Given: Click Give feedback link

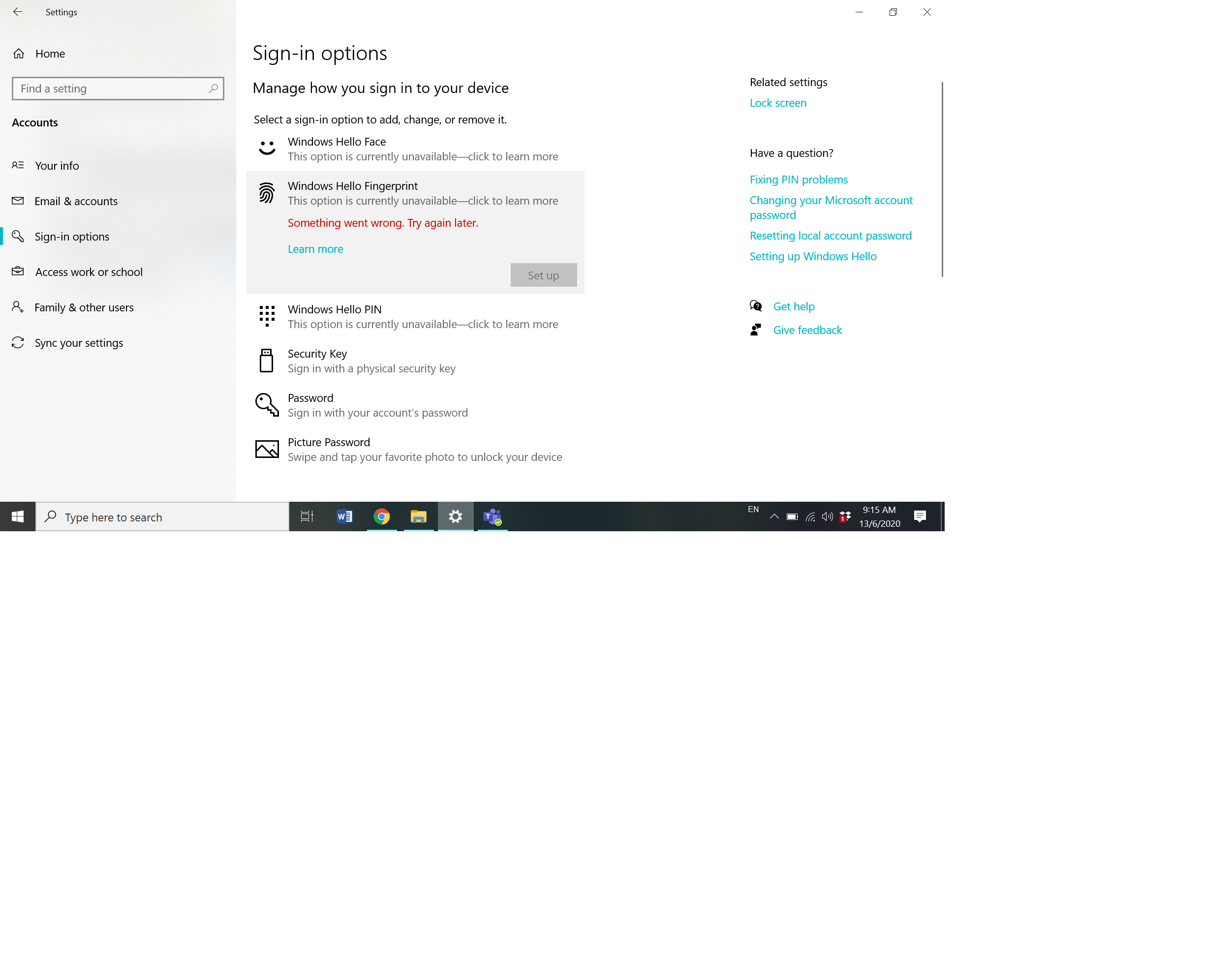Looking at the screenshot, I should tap(807, 331).
